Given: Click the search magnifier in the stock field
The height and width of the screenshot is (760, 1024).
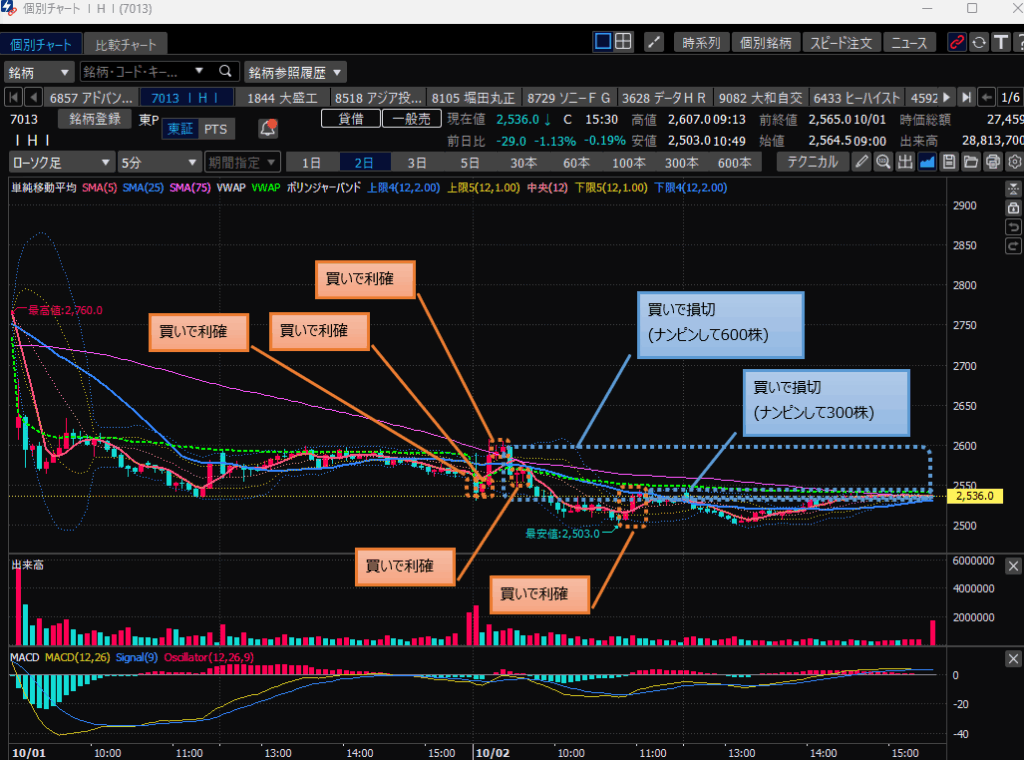Looking at the screenshot, I should pyautogui.click(x=225, y=72).
